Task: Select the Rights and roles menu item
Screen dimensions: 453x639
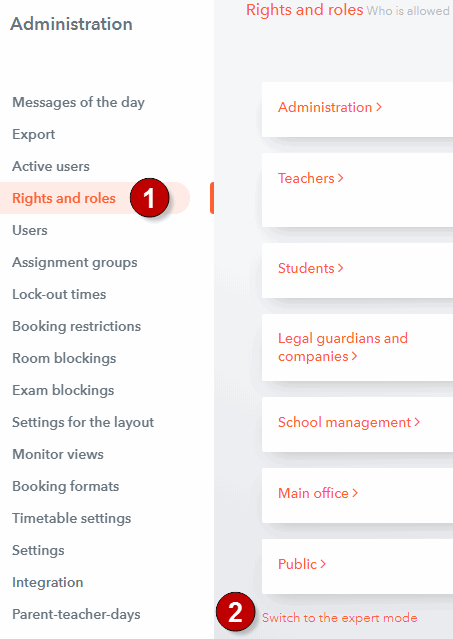Action: click(64, 198)
